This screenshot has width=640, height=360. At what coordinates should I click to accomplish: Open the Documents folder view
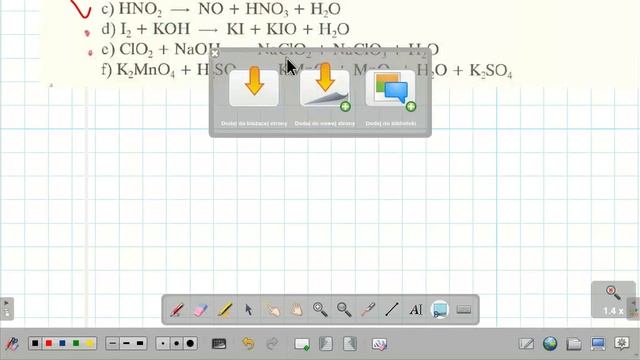[574, 344]
